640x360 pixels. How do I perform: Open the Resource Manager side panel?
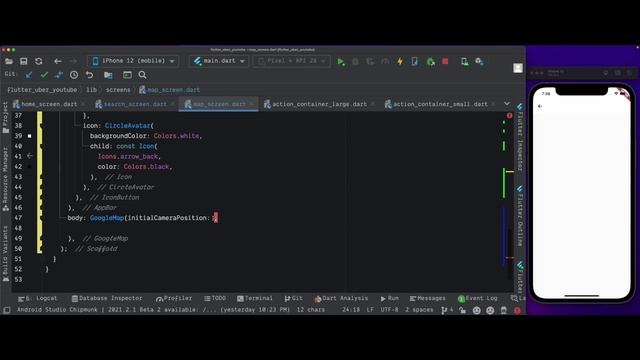click(x=5, y=180)
